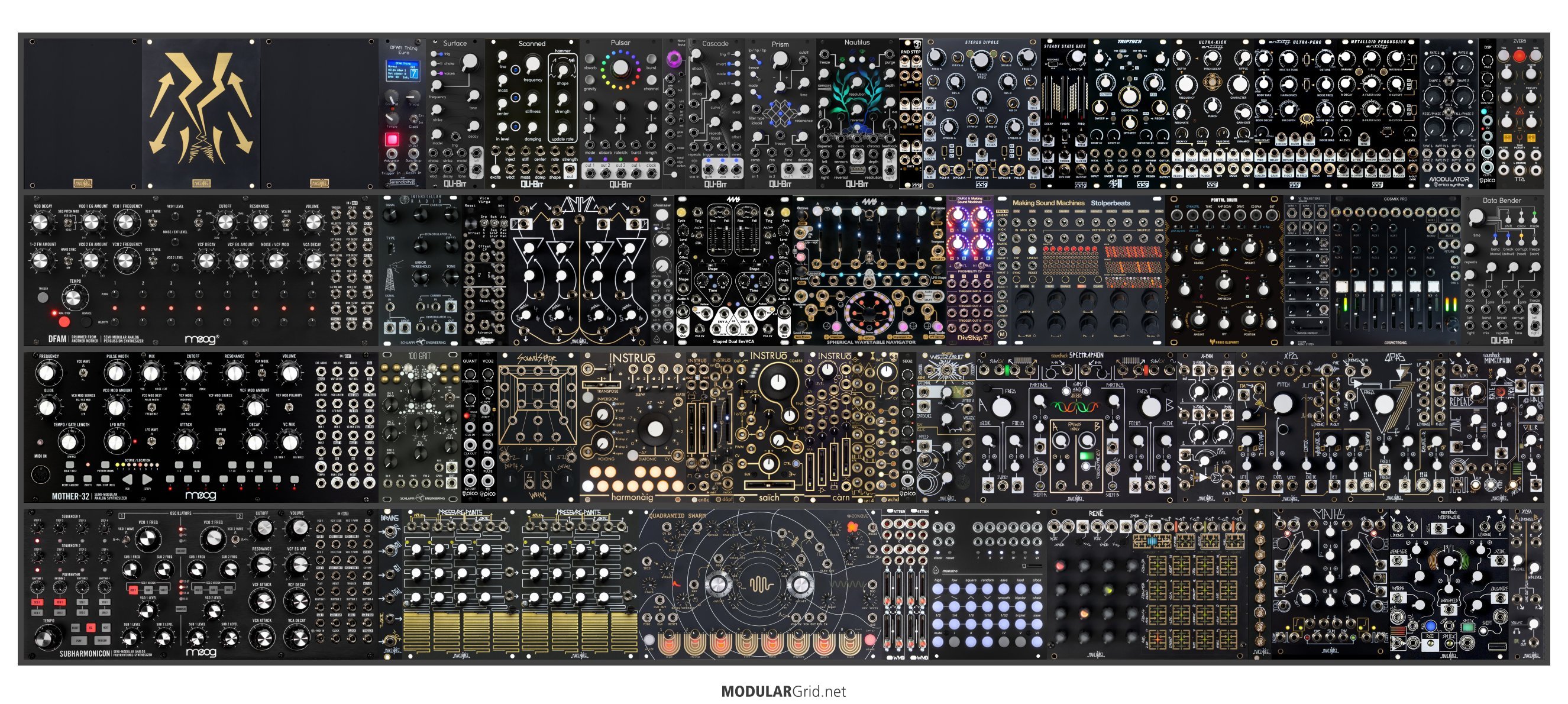
Task: Click the Mother-32 Glide knob
Action: click(48, 408)
